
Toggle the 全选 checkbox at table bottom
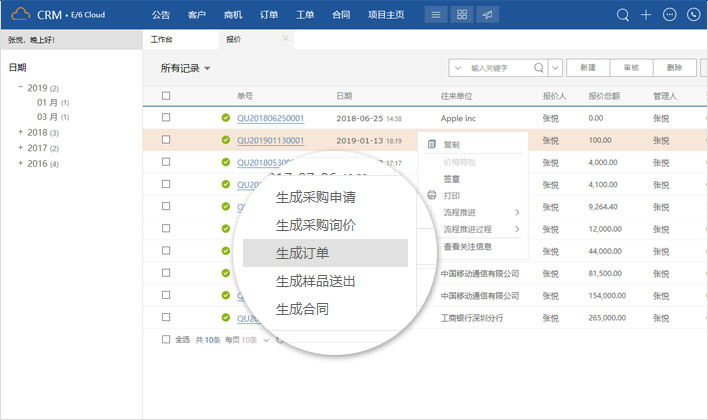tap(166, 339)
